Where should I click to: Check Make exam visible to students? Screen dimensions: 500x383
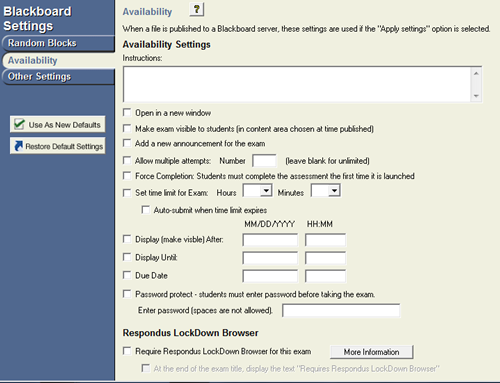(127, 128)
